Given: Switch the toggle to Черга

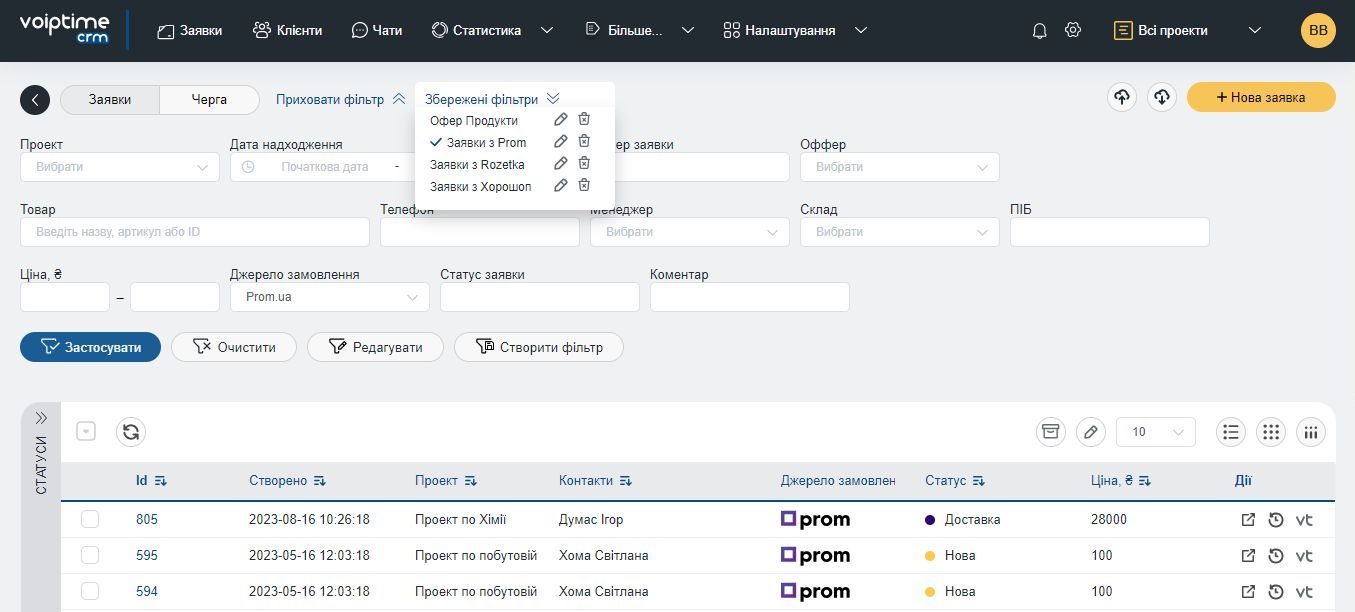Looking at the screenshot, I should pyautogui.click(x=209, y=99).
